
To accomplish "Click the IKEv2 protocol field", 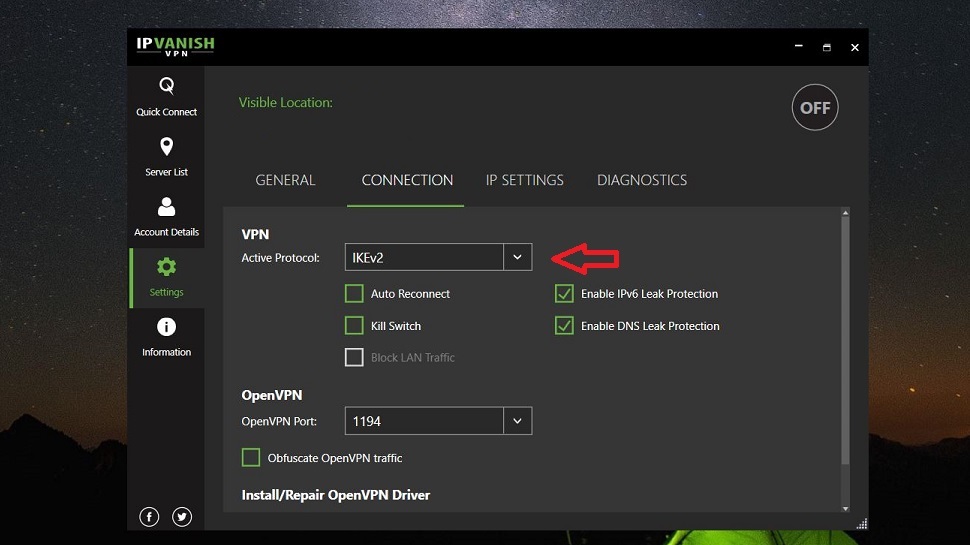I will [424, 257].
